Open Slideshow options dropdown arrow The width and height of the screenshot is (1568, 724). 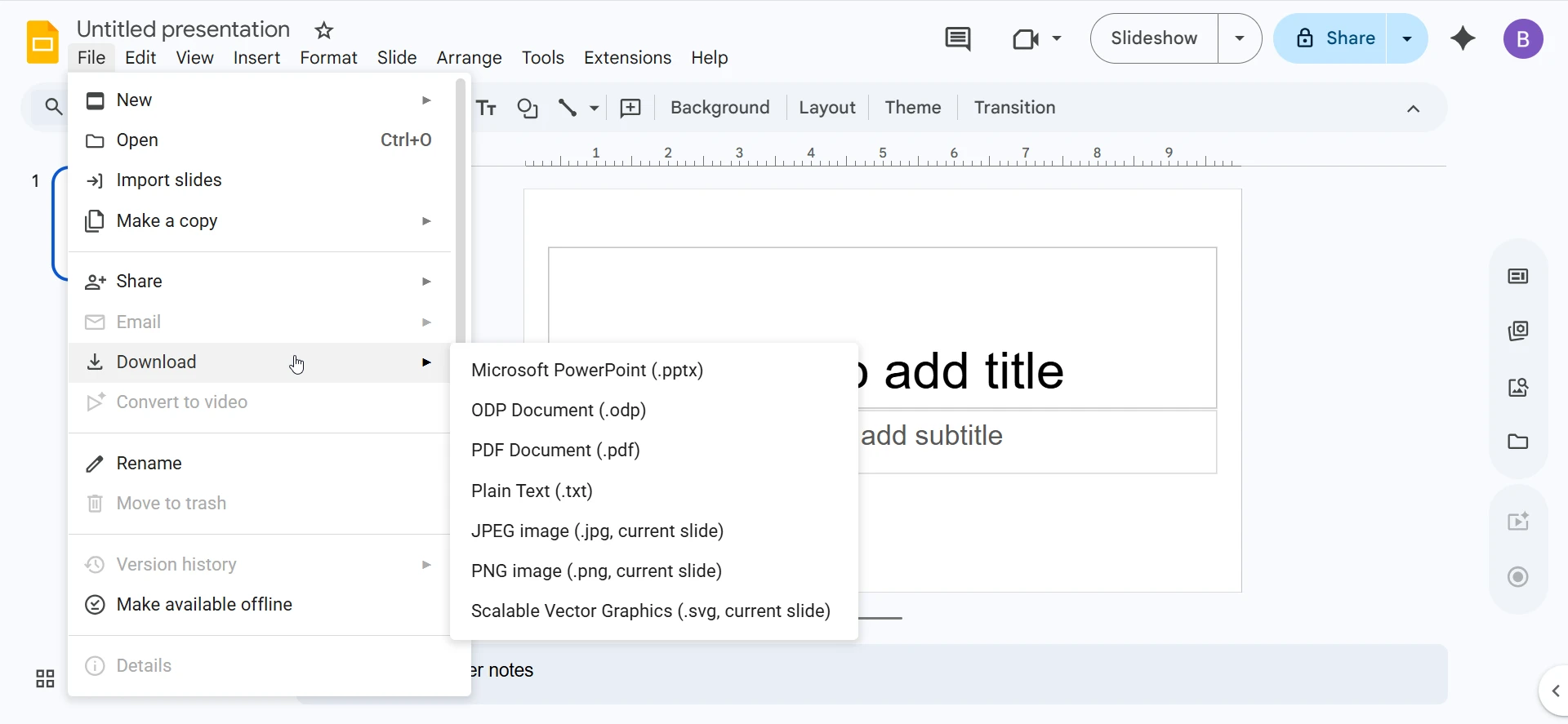(x=1240, y=38)
